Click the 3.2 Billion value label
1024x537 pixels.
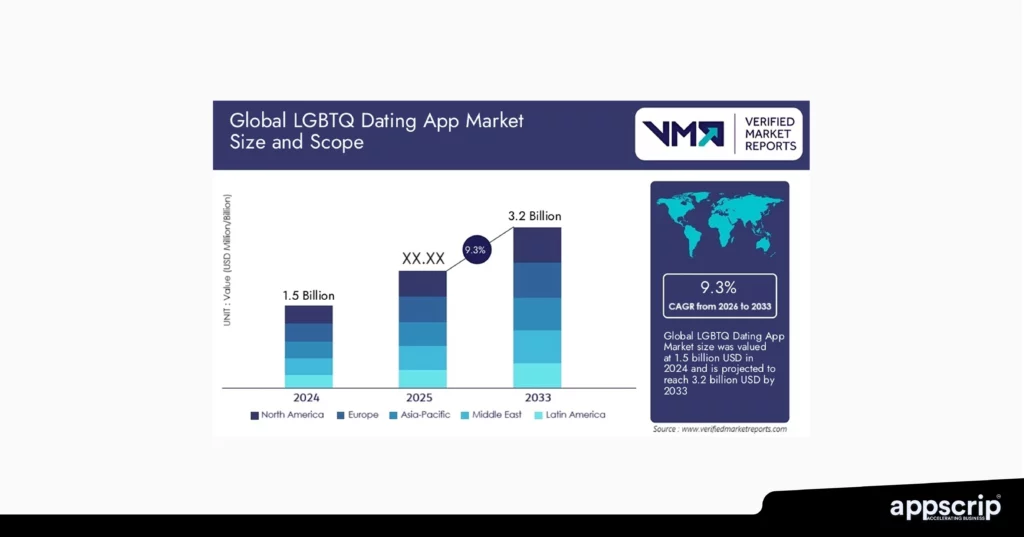click(x=535, y=215)
